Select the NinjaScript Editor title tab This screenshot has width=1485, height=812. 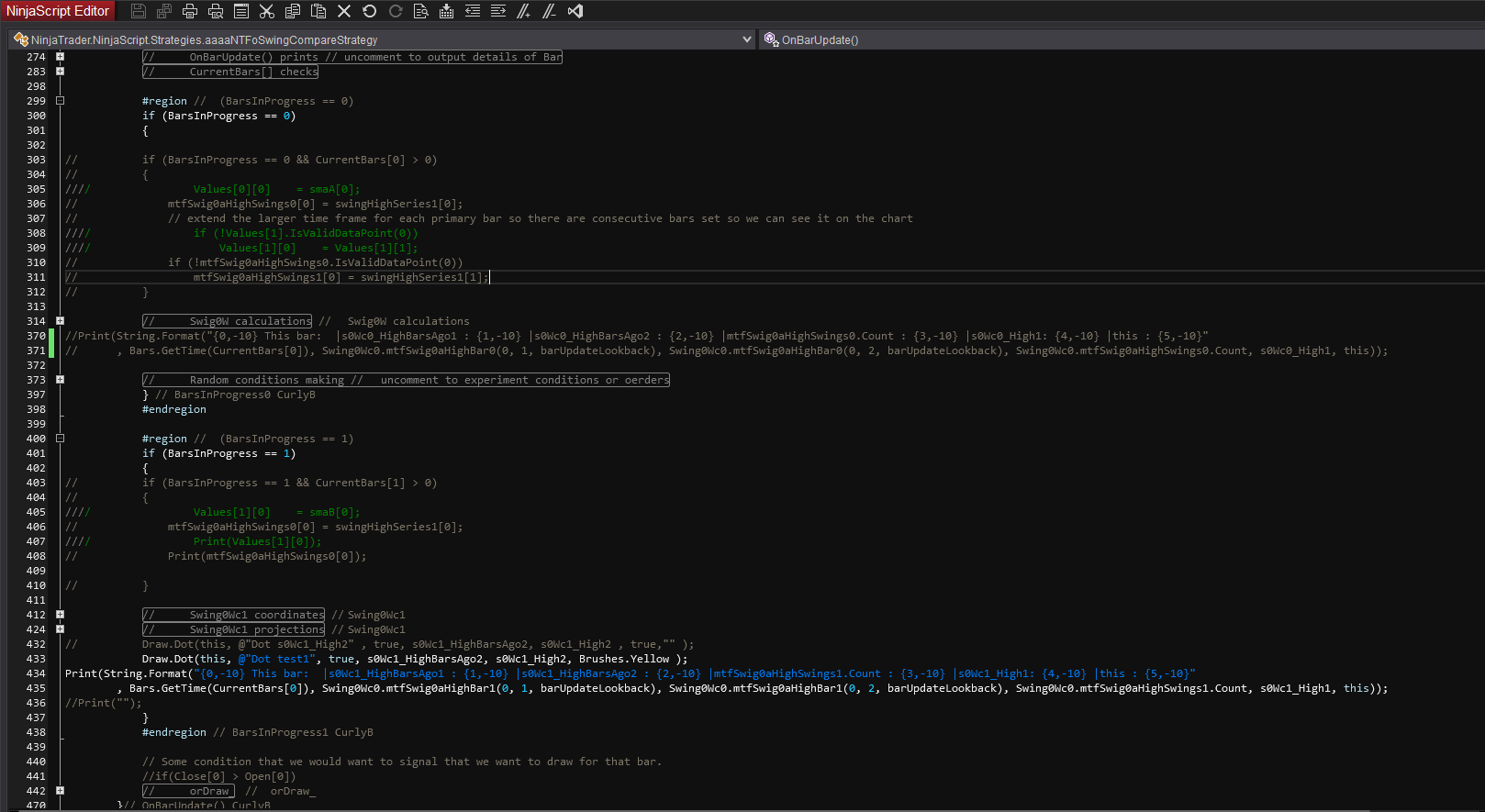58,11
